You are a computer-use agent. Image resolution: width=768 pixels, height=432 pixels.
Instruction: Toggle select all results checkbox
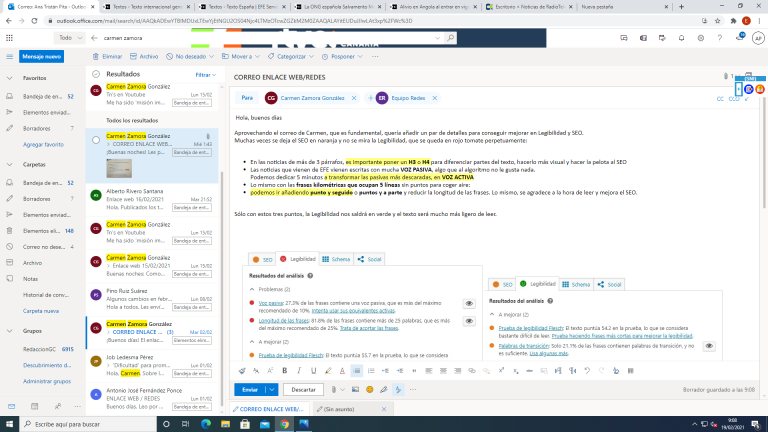96,74
